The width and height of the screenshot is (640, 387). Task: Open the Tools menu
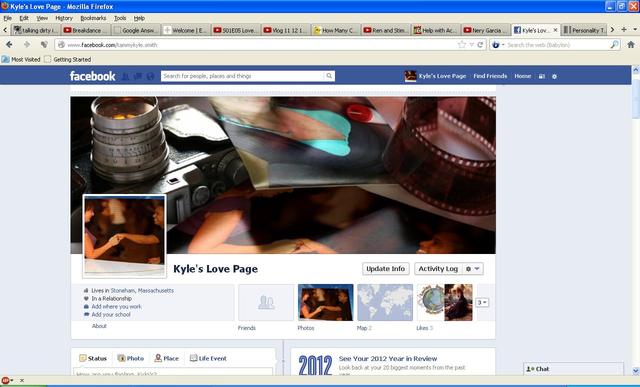click(120, 18)
